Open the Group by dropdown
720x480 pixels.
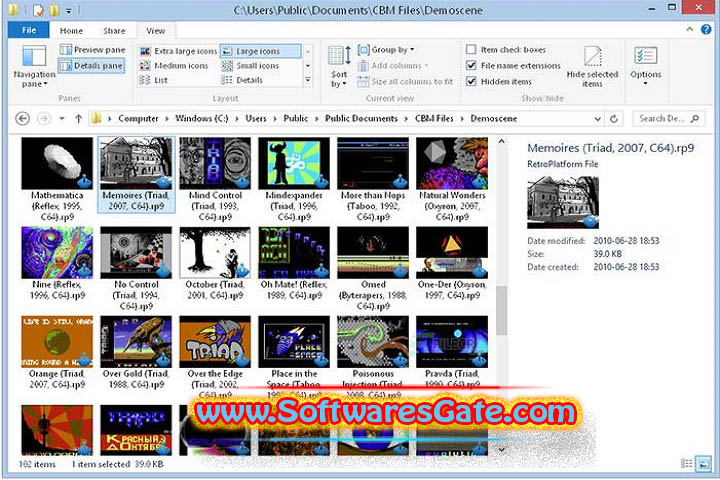coord(386,50)
